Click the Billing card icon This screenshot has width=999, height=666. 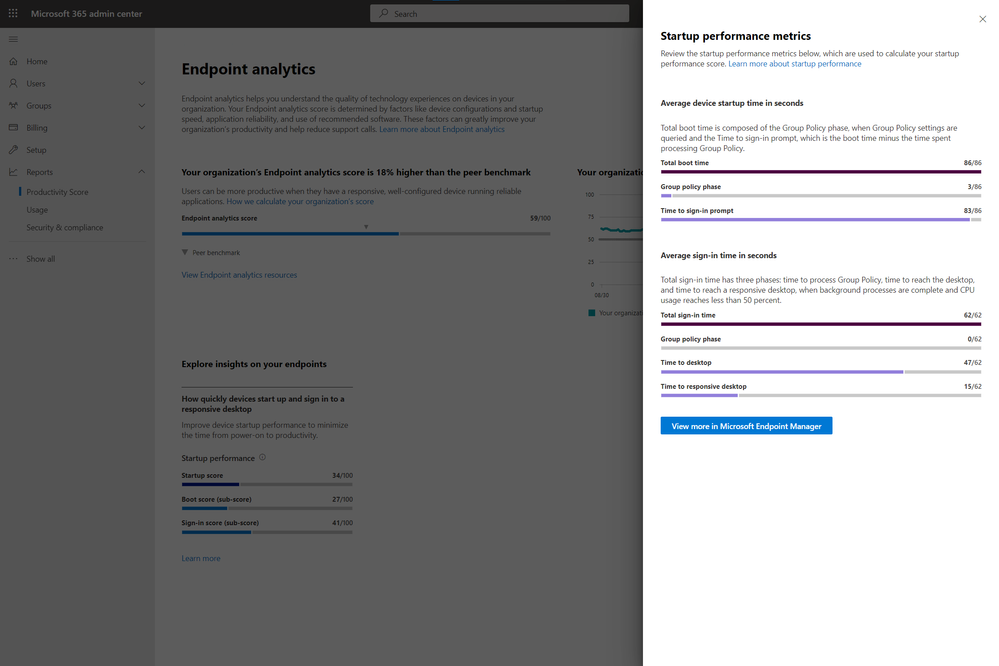(x=14, y=128)
